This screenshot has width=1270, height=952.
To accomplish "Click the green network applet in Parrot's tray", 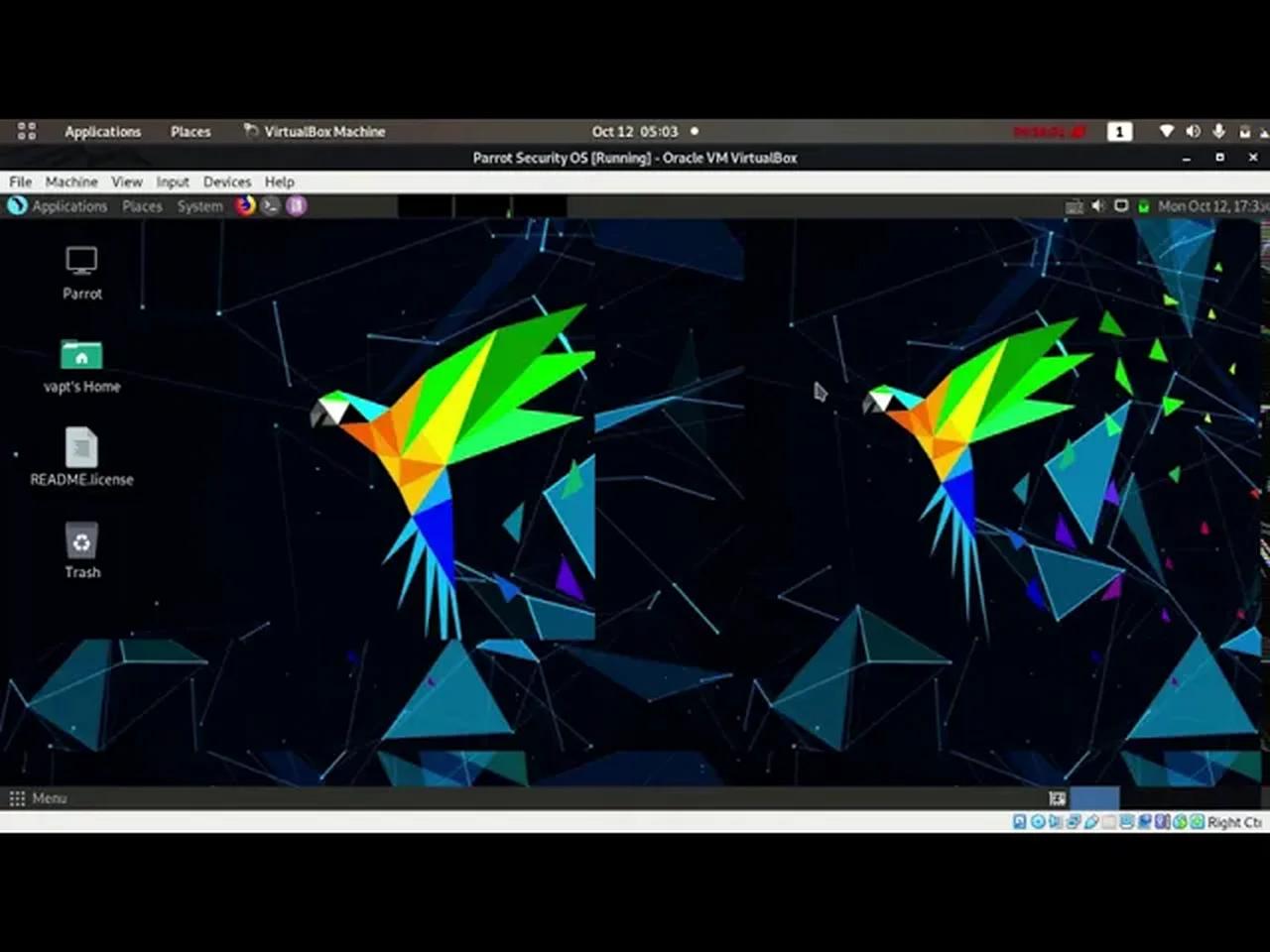I will [x=1142, y=205].
